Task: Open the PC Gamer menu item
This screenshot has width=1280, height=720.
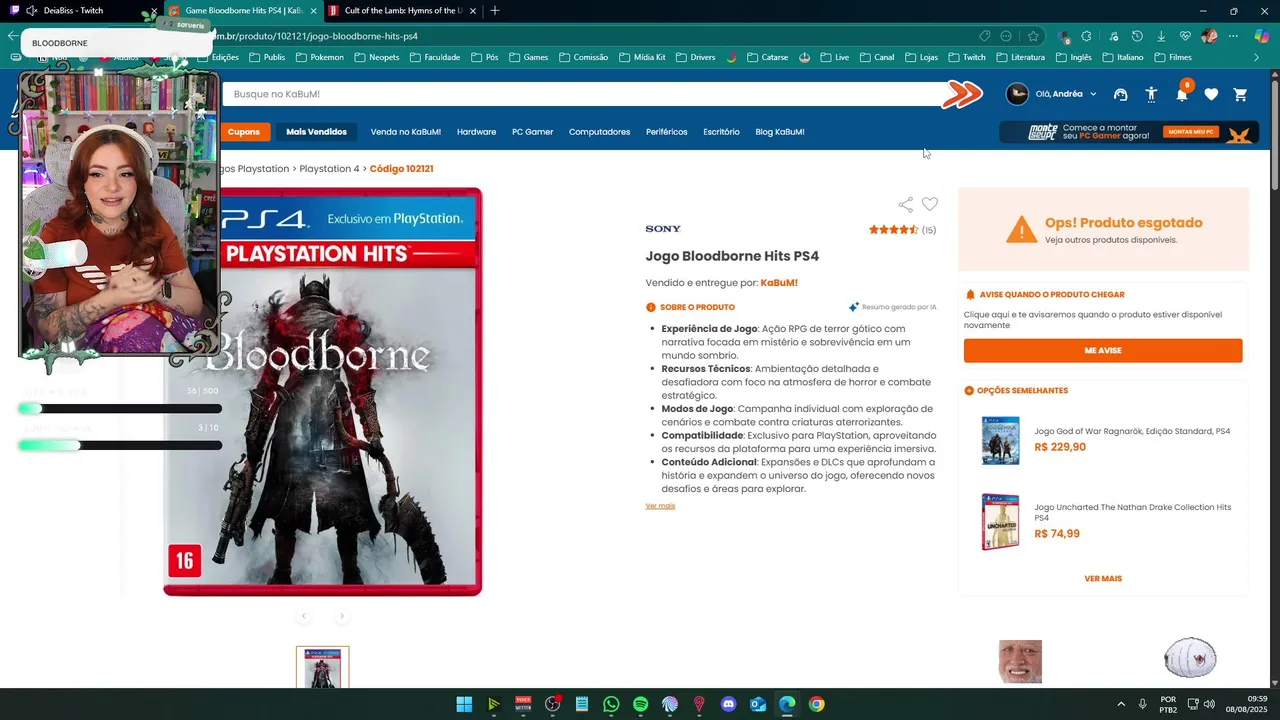Action: point(532,132)
